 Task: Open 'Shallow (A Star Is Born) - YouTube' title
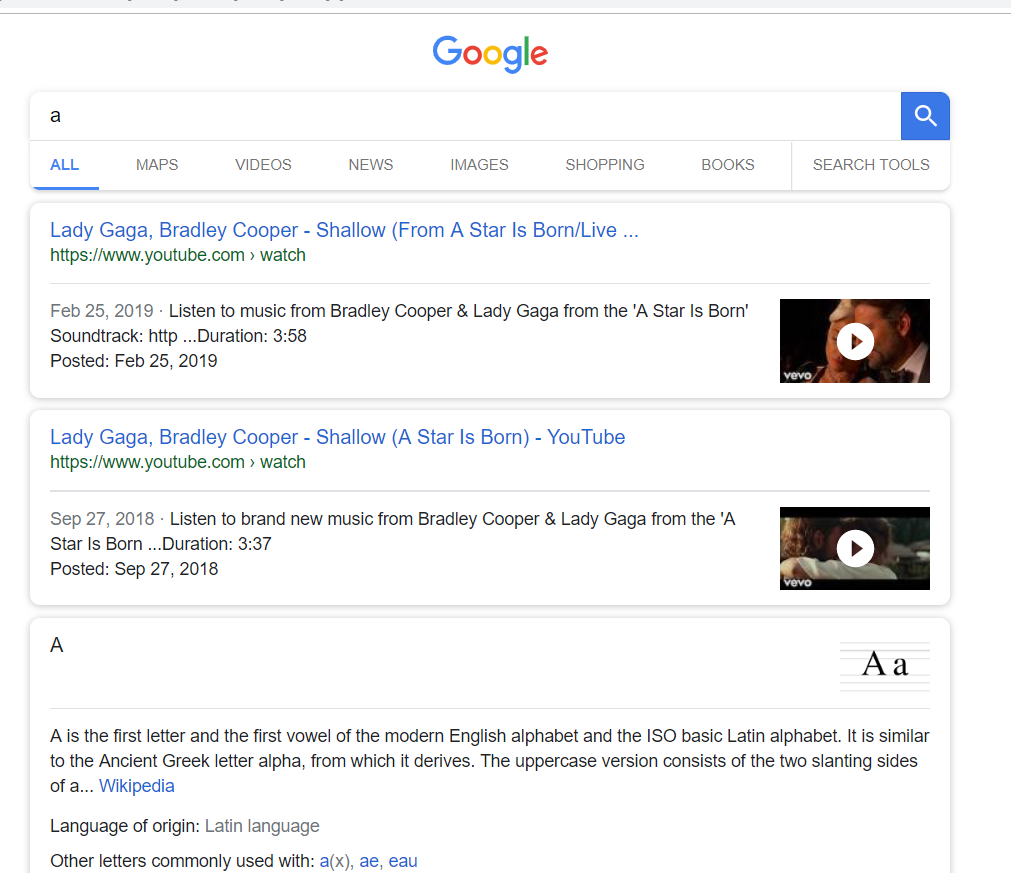tap(337, 437)
